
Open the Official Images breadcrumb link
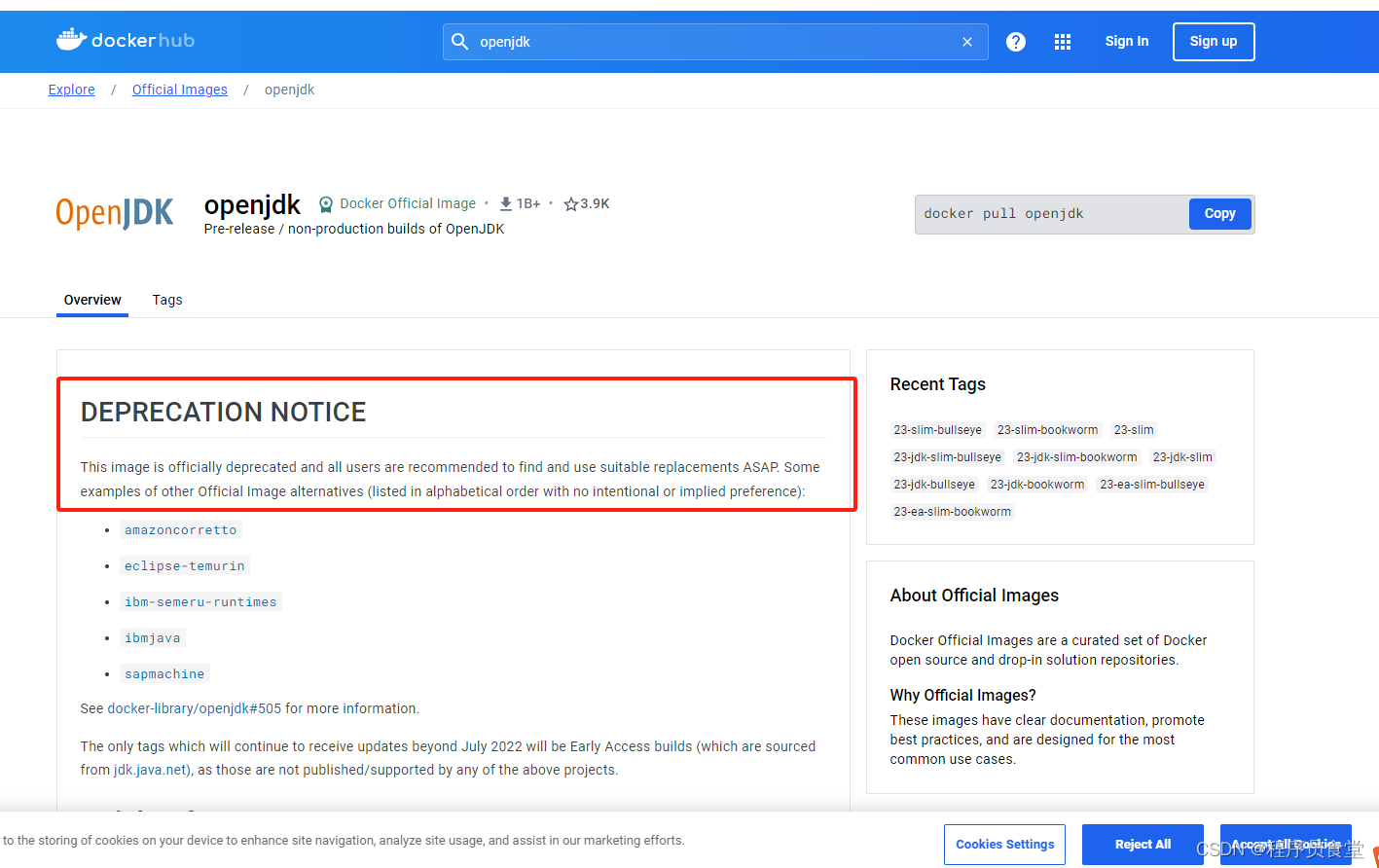point(180,90)
